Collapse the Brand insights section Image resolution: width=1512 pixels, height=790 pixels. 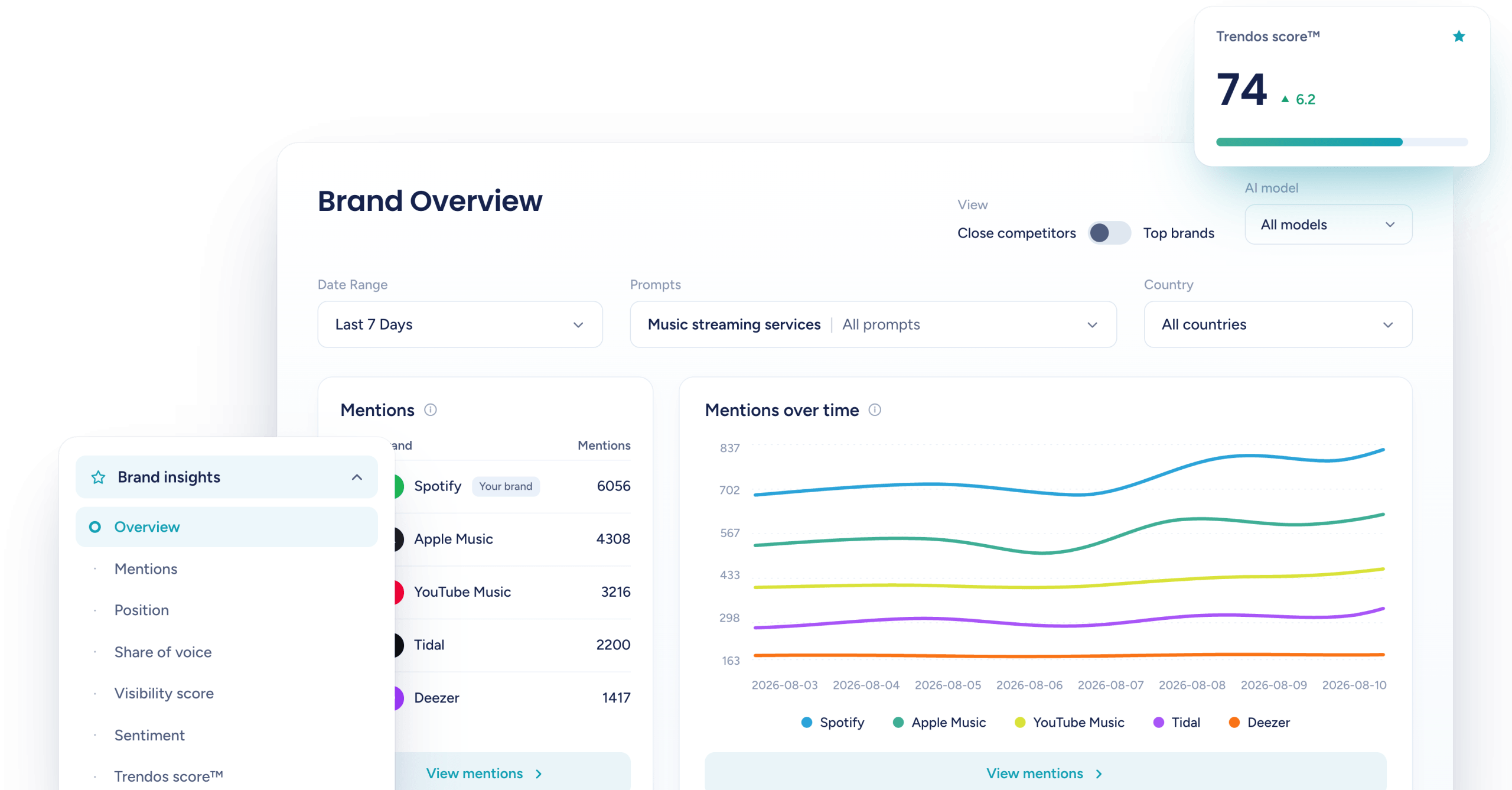click(357, 477)
